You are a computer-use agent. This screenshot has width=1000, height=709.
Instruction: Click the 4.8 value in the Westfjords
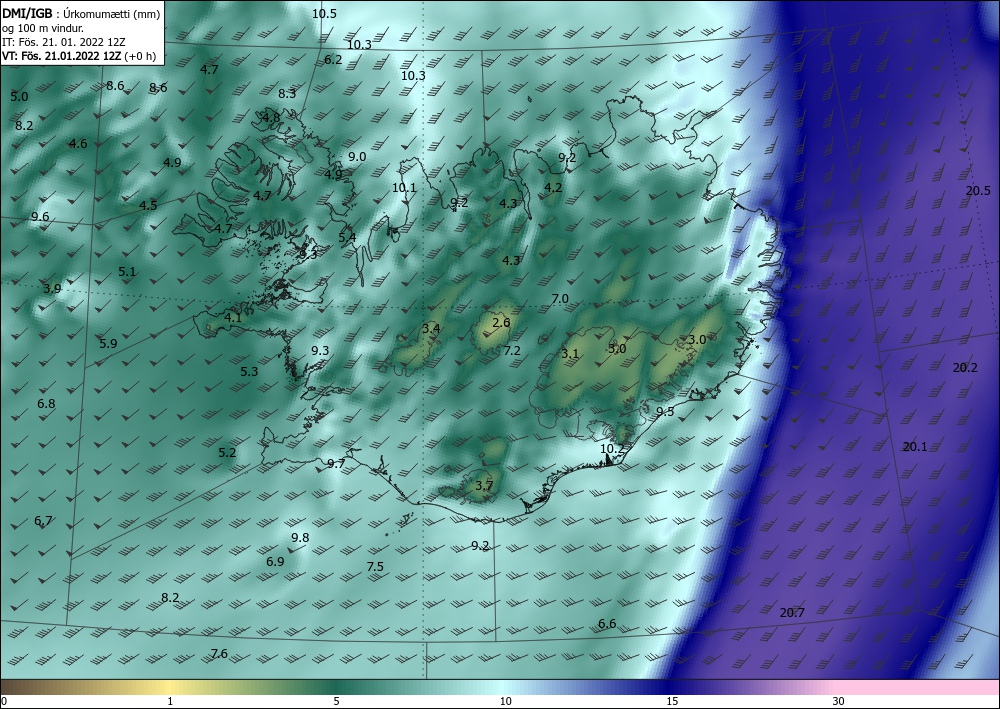[271, 117]
